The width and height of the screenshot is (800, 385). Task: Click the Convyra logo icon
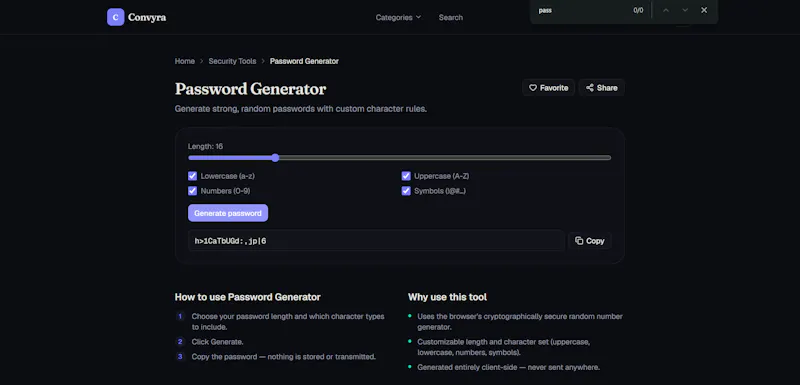pyautogui.click(x=116, y=17)
